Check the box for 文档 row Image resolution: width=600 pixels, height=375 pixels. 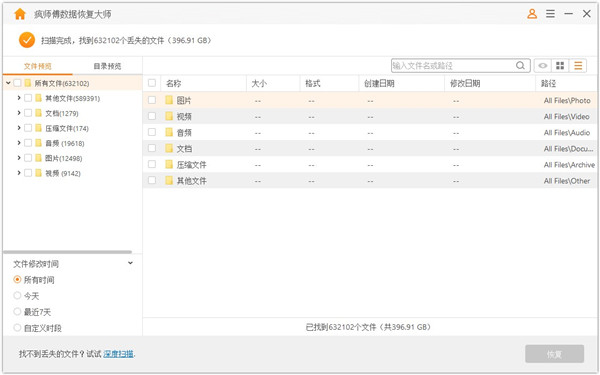pos(152,148)
